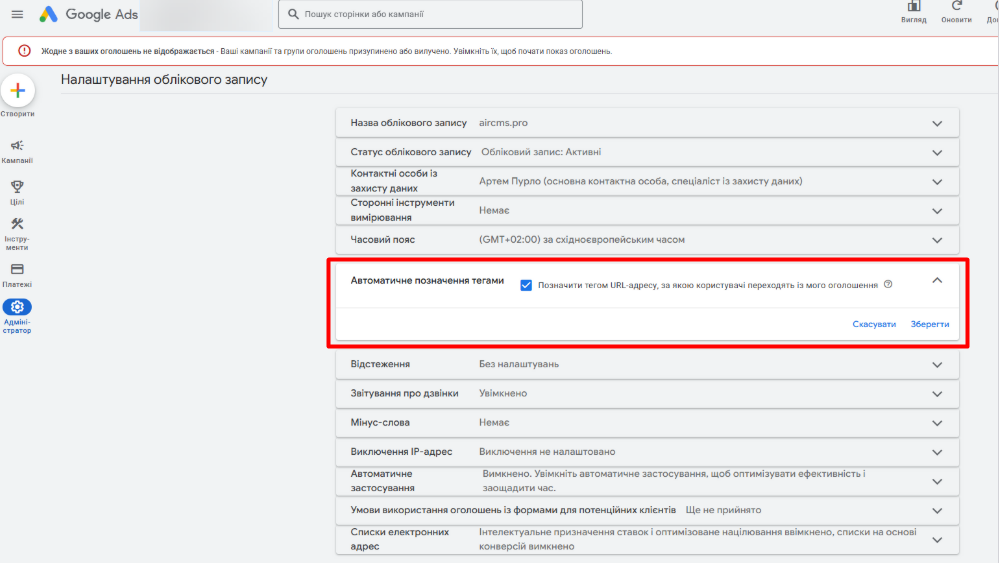
Task: Expand the IP address exclusions row
Action: tap(937, 452)
